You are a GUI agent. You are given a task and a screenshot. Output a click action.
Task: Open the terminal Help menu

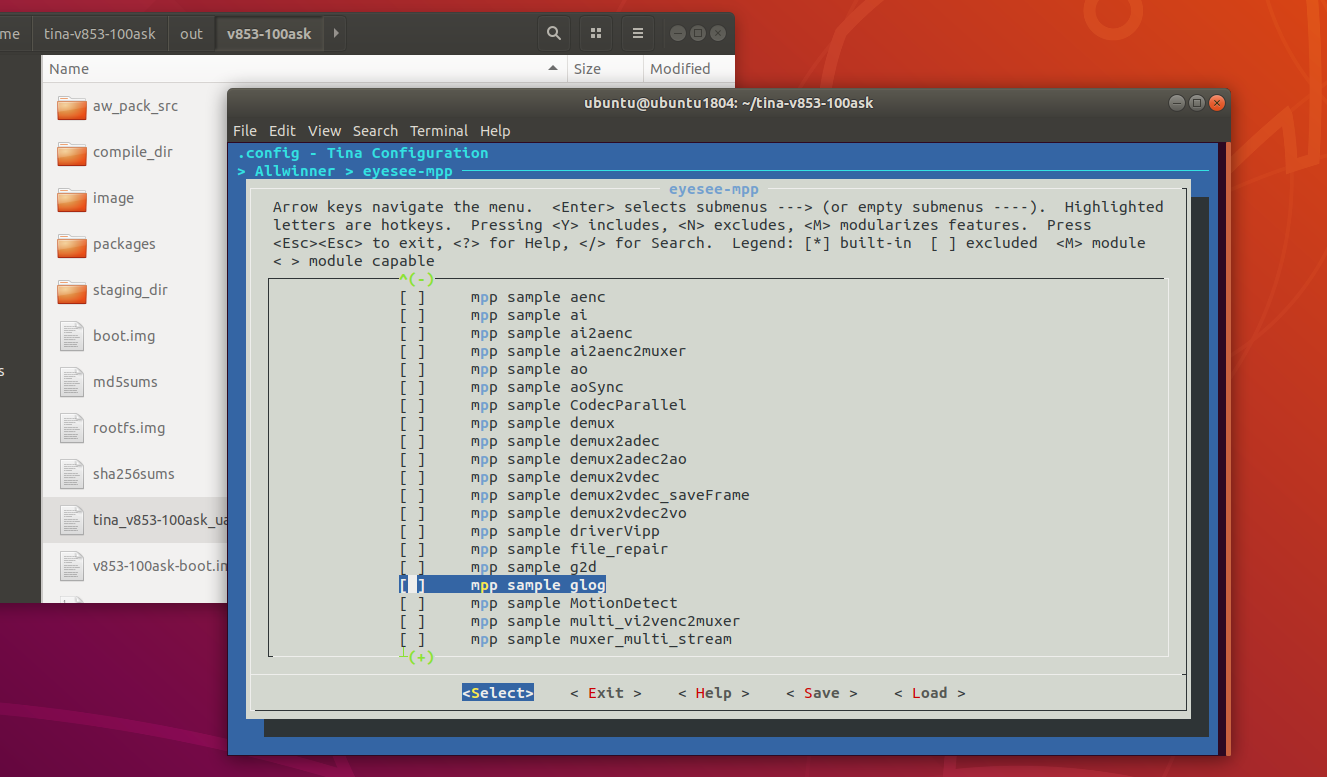coord(495,131)
